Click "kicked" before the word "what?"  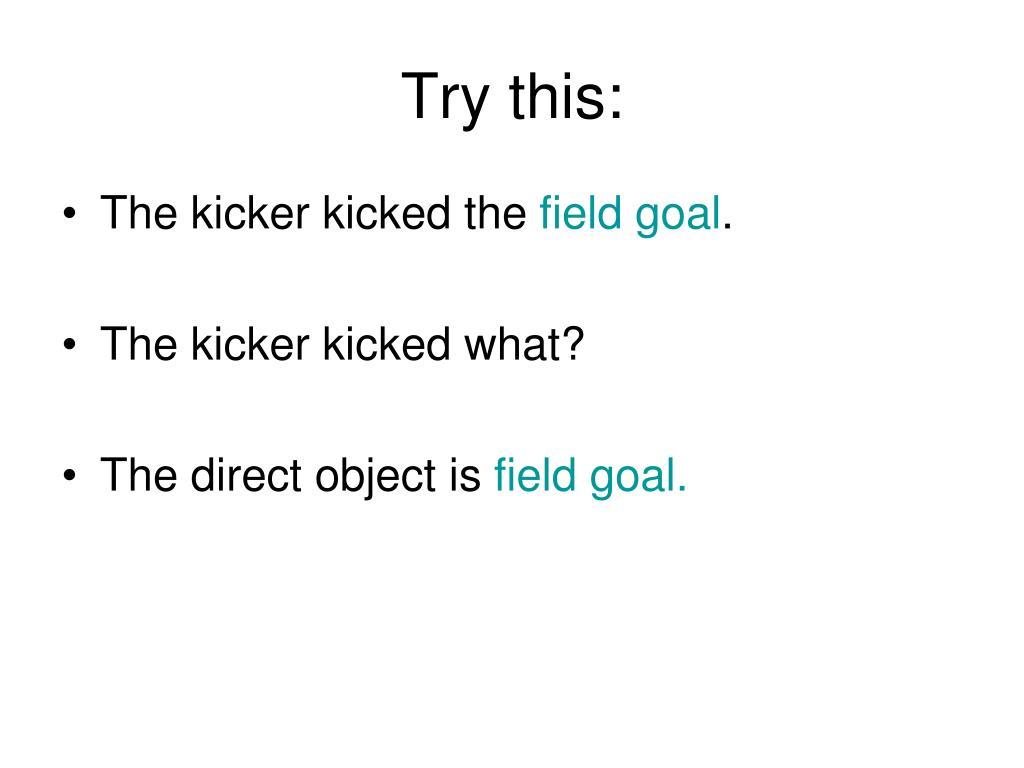click(x=387, y=344)
